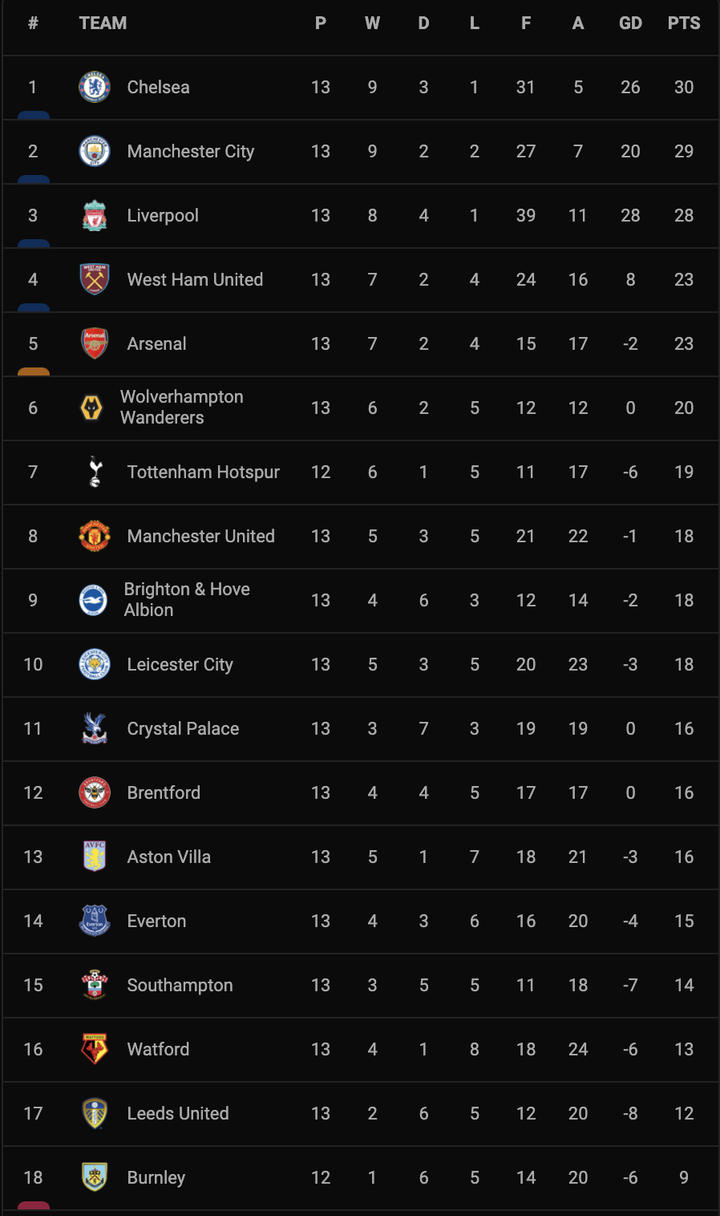This screenshot has width=720, height=1216.
Task: Sort table by PTS column header
Action: point(684,23)
